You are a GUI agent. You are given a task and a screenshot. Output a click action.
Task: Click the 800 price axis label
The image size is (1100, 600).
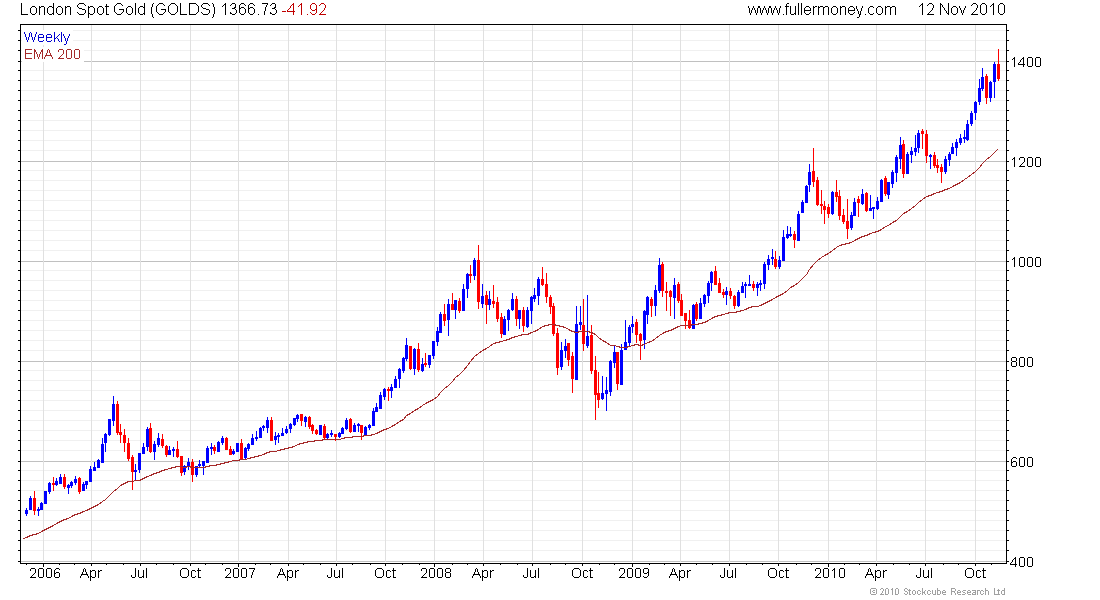click(1022, 362)
